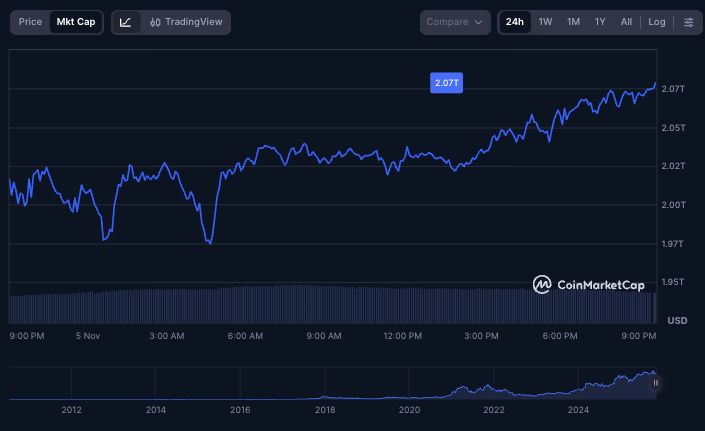Click 2018 on the overview timeline
This screenshot has height=431, width=705.
point(325,410)
